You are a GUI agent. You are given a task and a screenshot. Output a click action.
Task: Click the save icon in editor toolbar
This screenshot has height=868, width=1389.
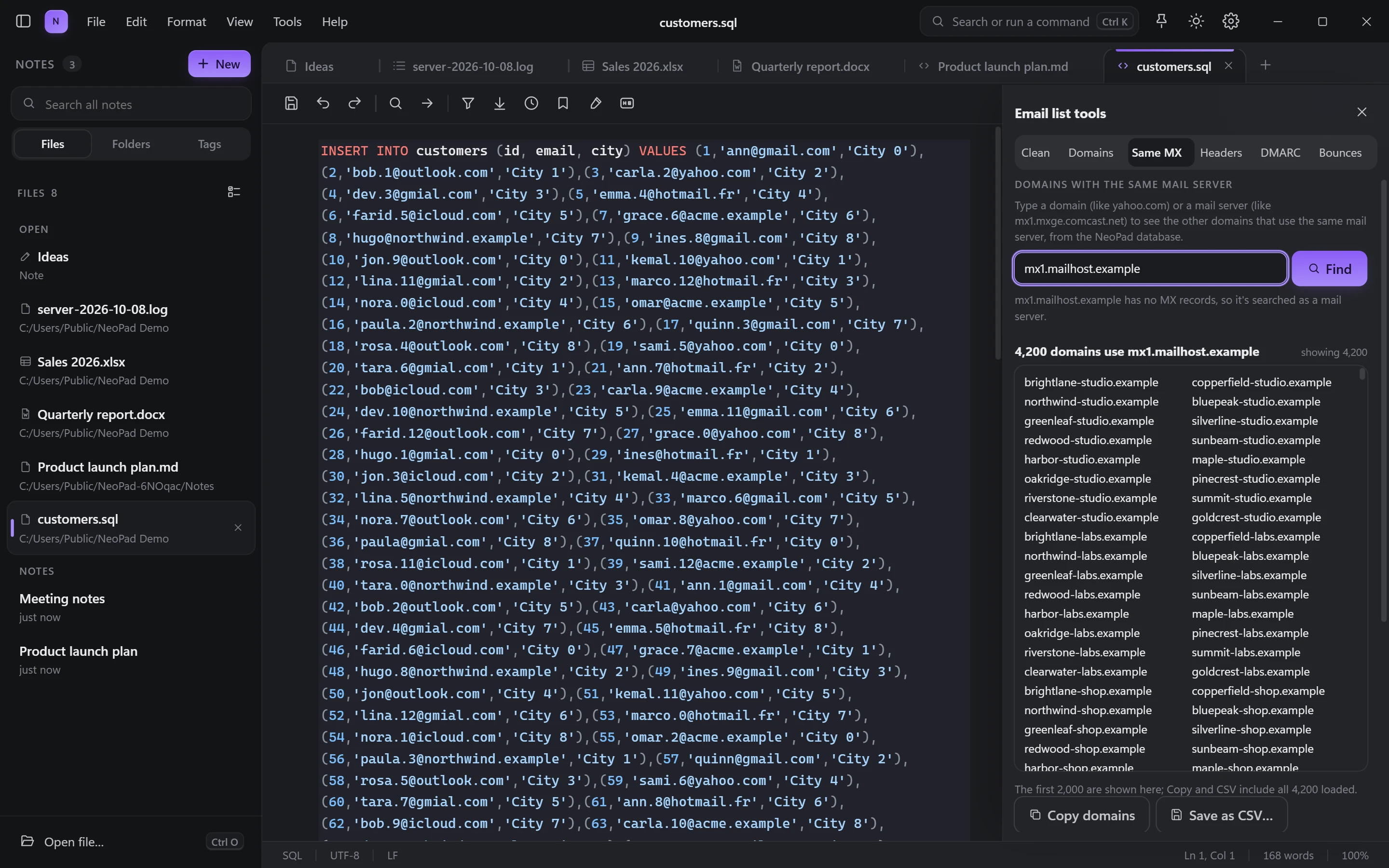(291, 103)
